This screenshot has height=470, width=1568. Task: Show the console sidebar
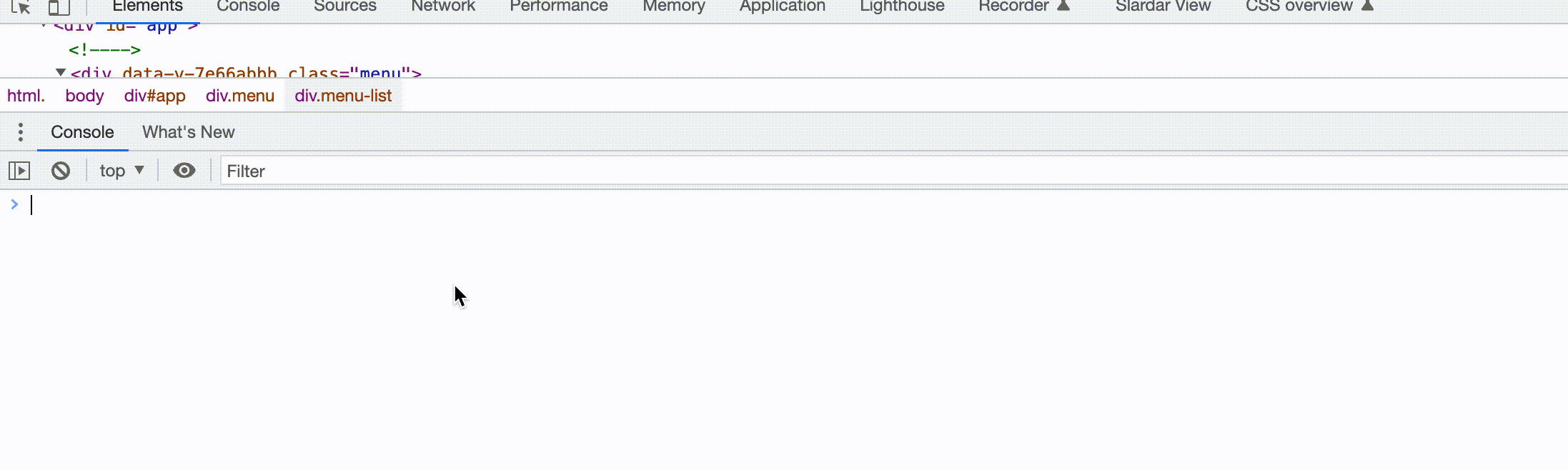pyautogui.click(x=19, y=171)
